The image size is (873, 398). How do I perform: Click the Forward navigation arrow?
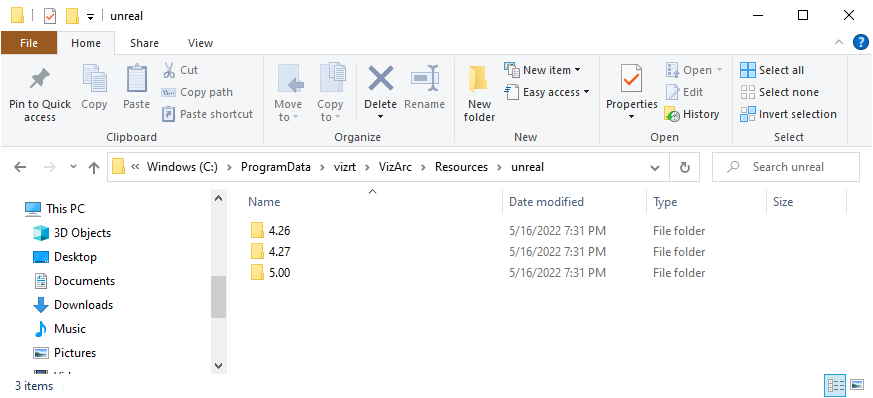point(50,167)
